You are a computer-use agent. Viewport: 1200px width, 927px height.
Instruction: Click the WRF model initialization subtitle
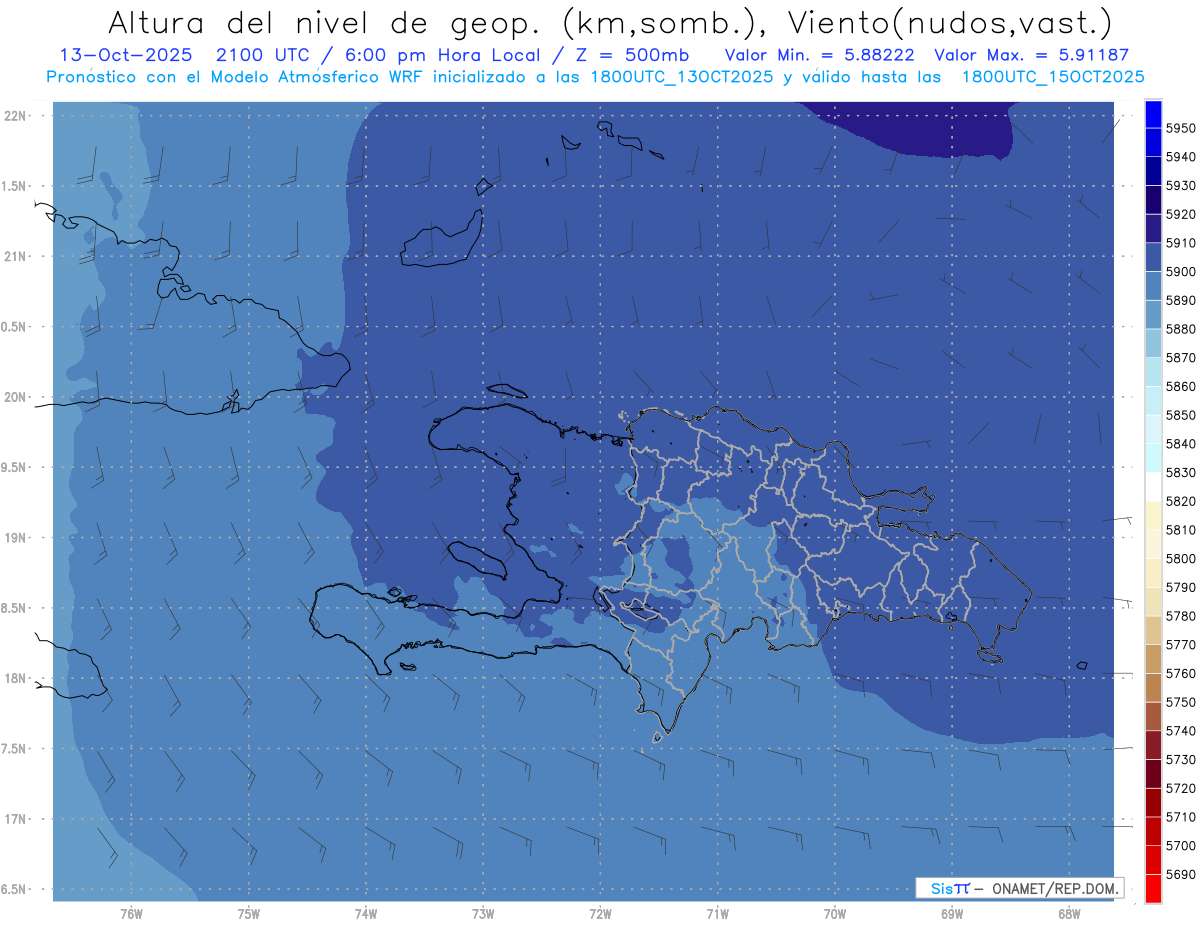click(595, 77)
